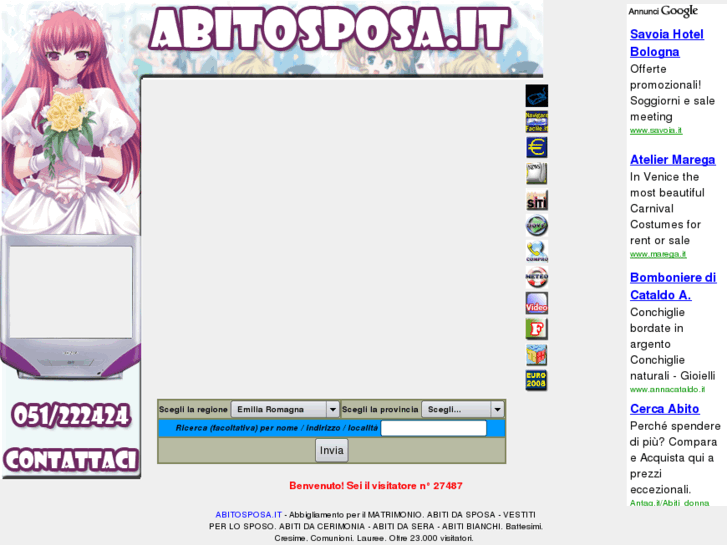This screenshot has width=727, height=545.
Task: Open the News newspaper icon
Action: (x=536, y=173)
